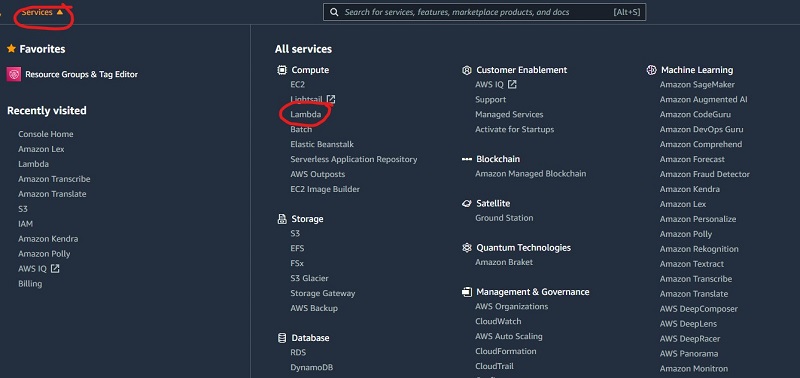Open AWS Organizations
Viewport: 800px width, 378px height.
point(511,307)
